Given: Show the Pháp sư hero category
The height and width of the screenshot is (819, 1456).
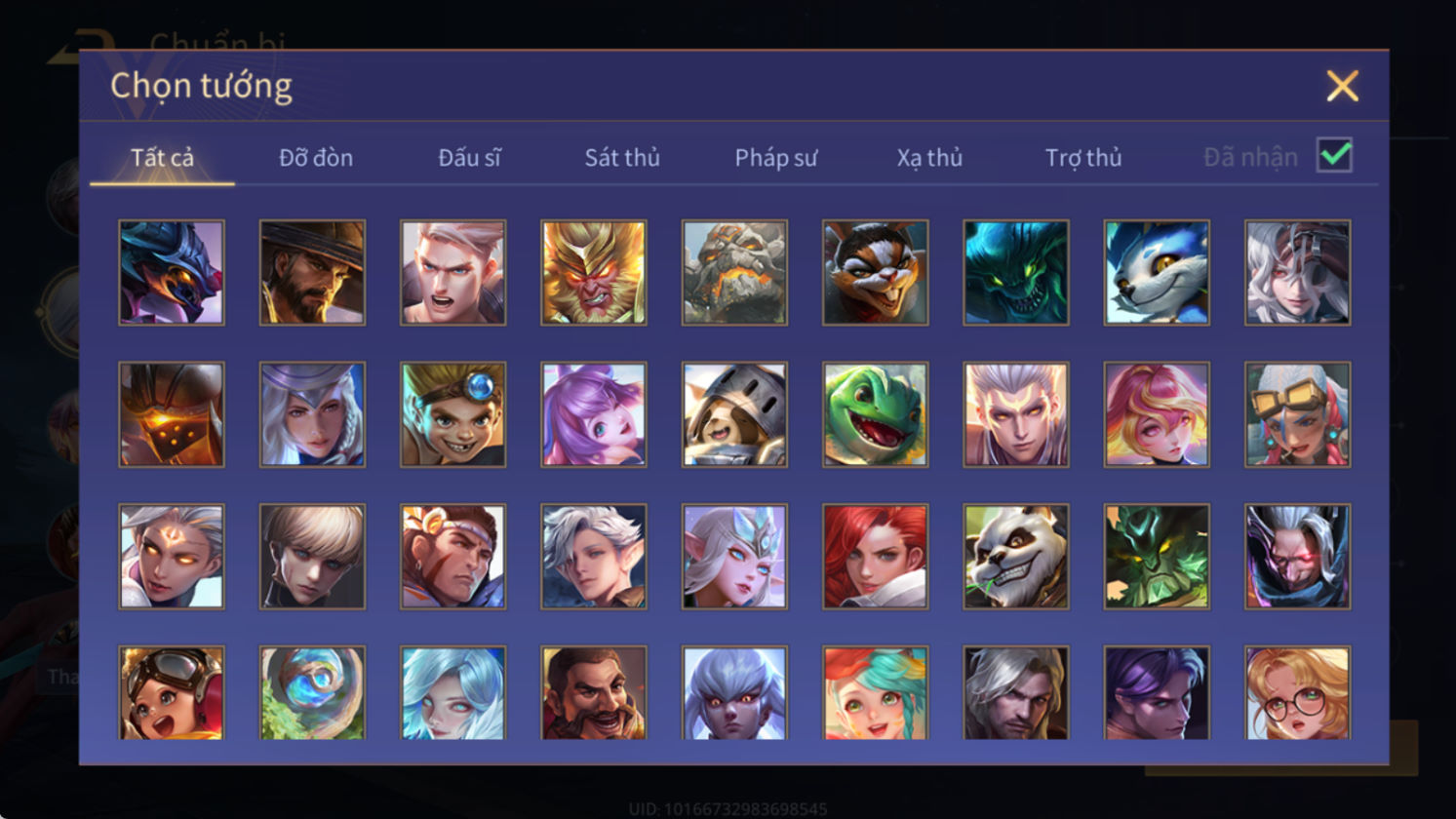Looking at the screenshot, I should point(776,158).
